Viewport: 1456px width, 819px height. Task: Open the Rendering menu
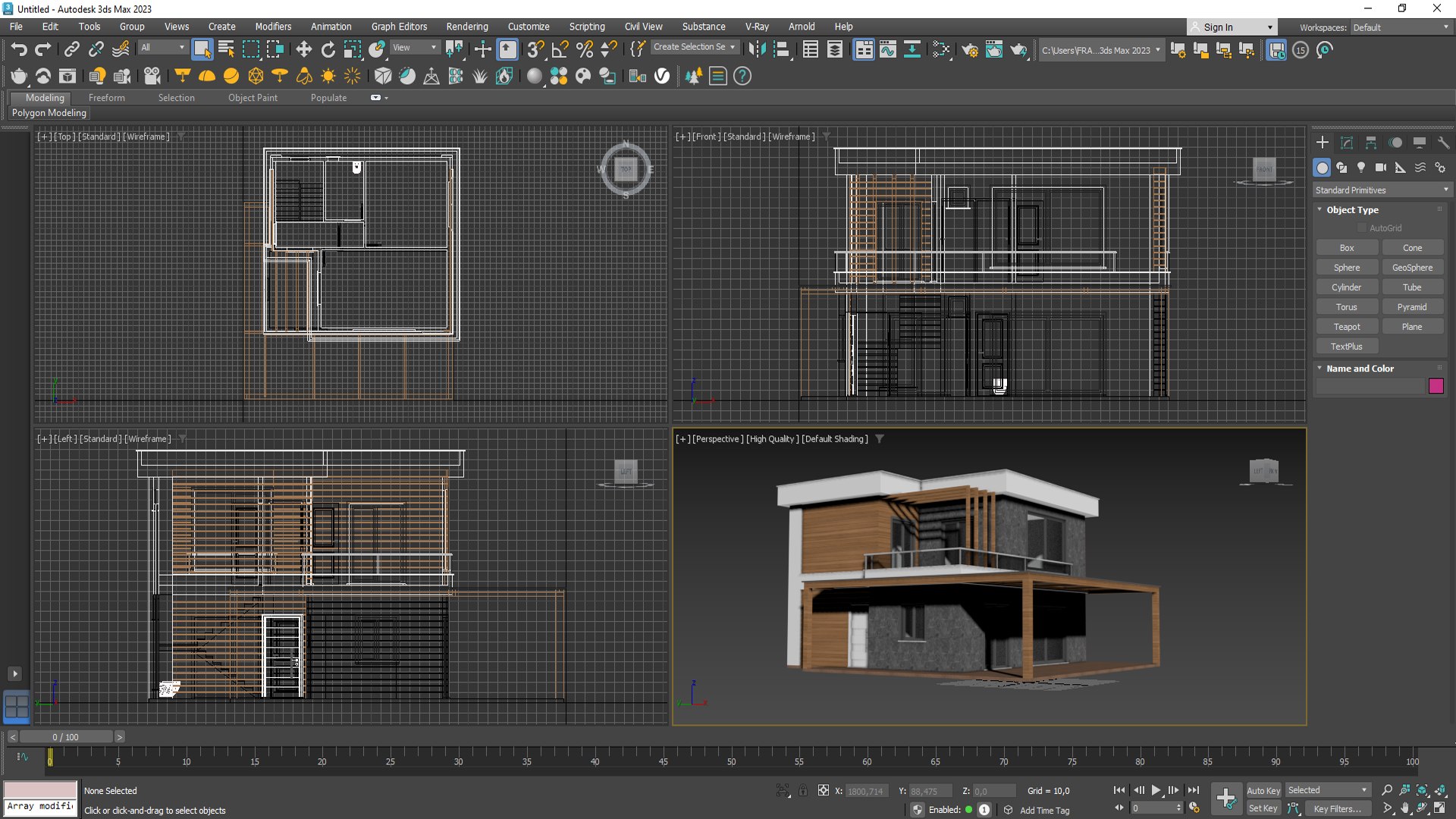tap(467, 27)
